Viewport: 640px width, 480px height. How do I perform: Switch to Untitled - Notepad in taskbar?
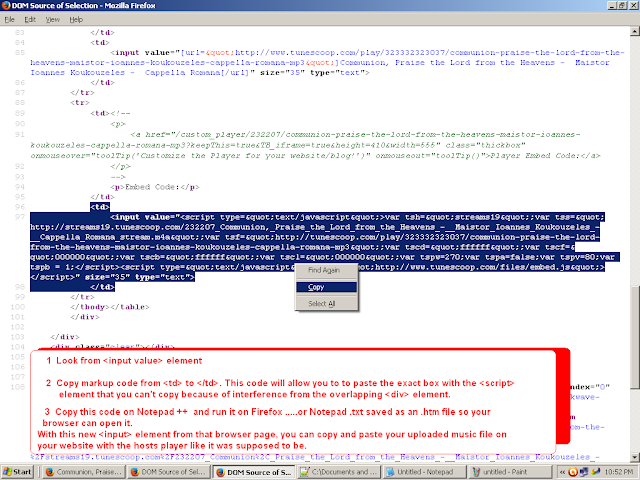point(424,472)
